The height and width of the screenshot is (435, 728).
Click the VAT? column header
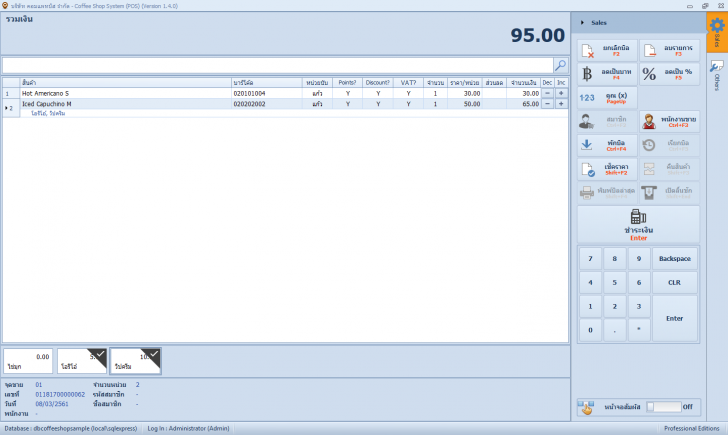[x=409, y=83]
